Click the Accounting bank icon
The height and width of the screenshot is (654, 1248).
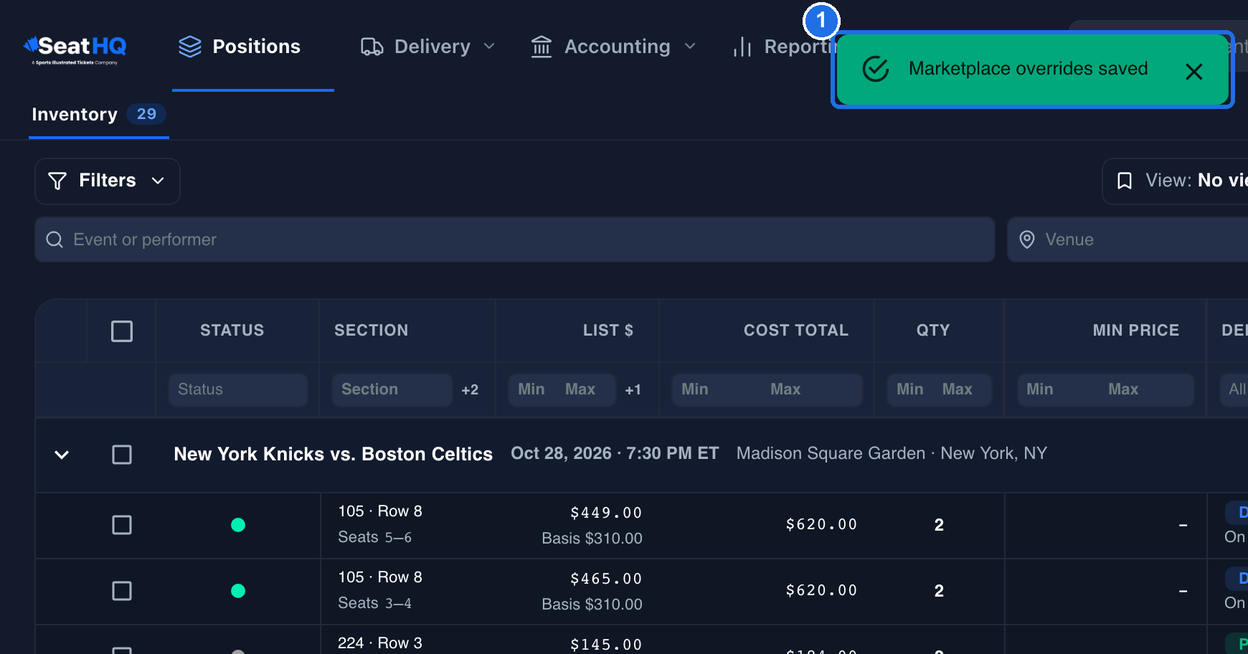pyautogui.click(x=541, y=47)
